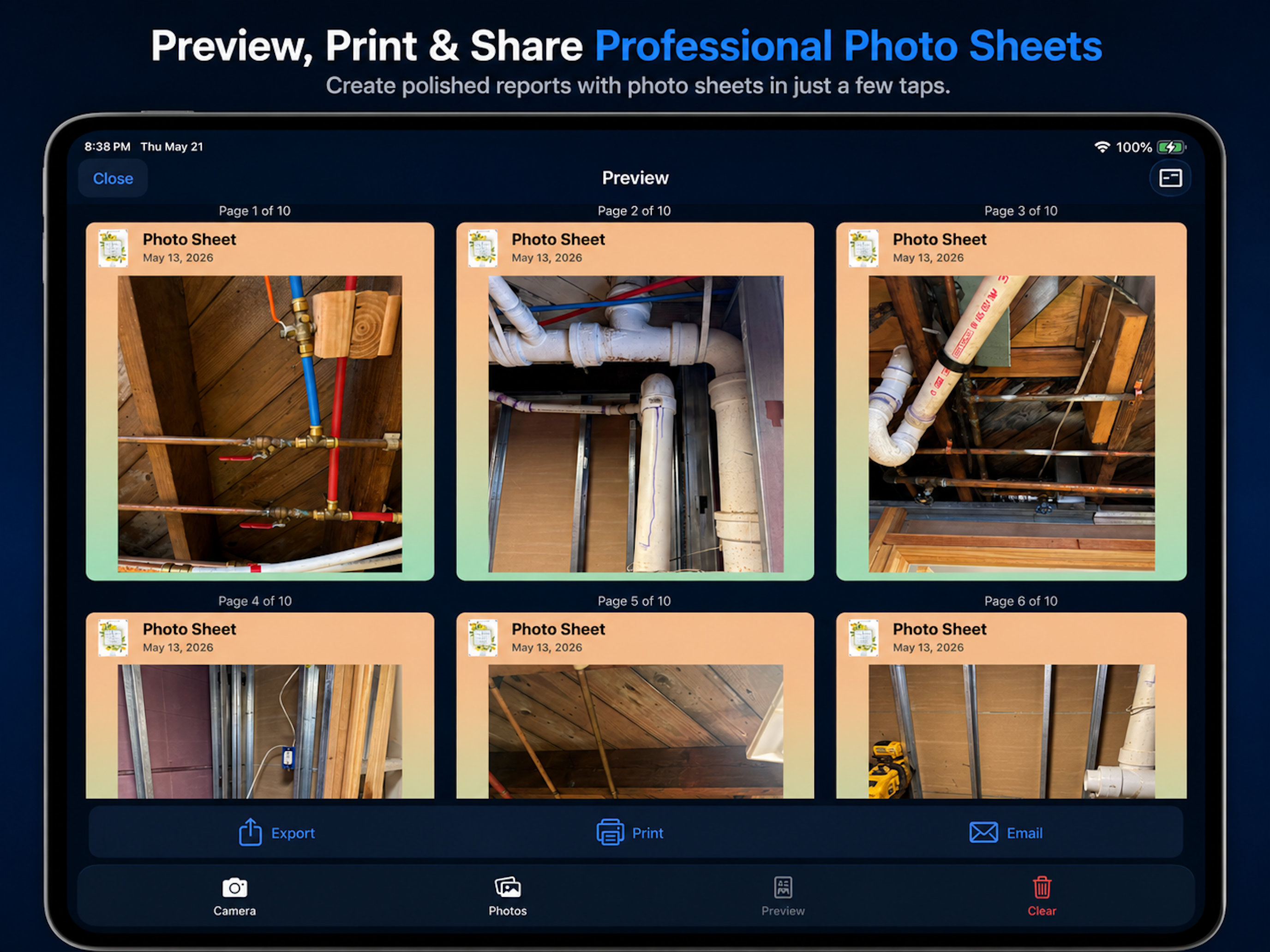Image resolution: width=1270 pixels, height=952 pixels.
Task: Tap the Print label
Action: [x=647, y=833]
